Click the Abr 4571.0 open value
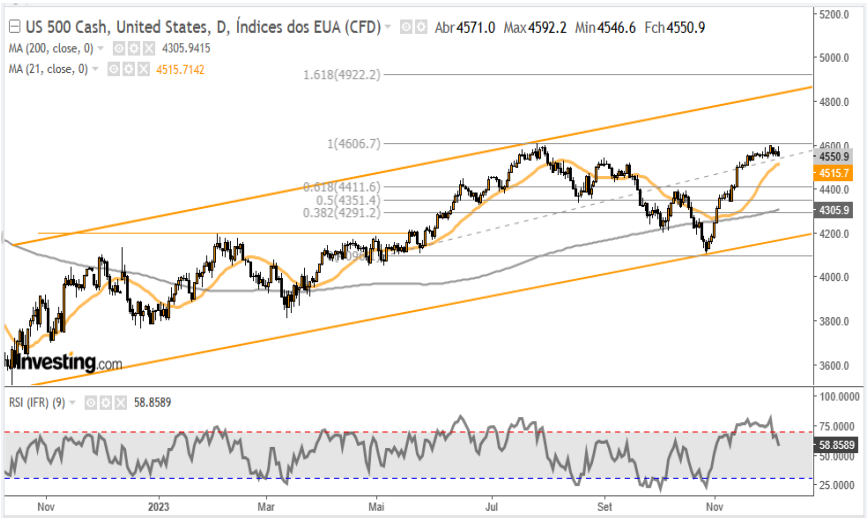Viewport: 867px width, 519px height. [465, 27]
